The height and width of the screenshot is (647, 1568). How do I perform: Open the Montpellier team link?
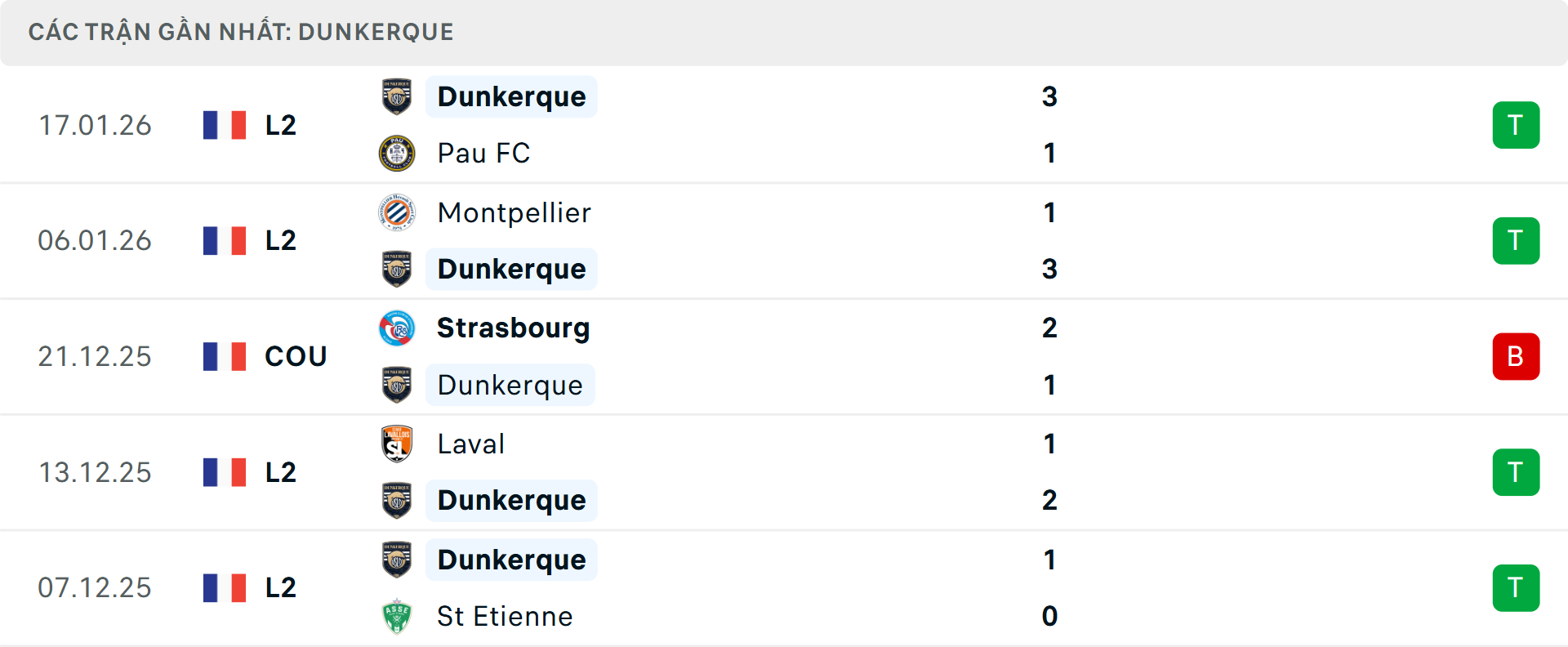click(x=514, y=212)
